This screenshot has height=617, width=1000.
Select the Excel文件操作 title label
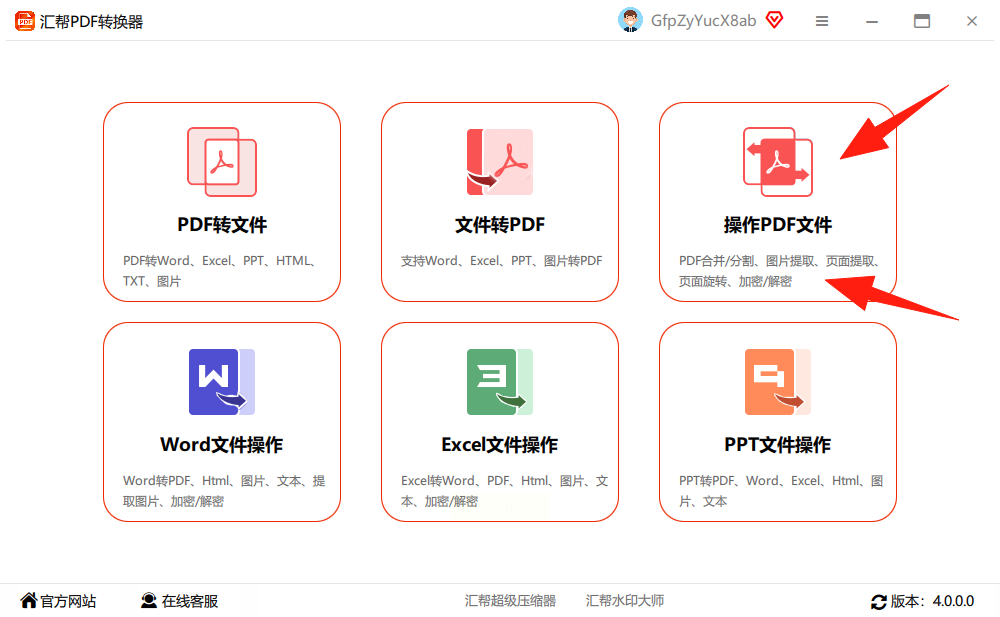(500, 445)
